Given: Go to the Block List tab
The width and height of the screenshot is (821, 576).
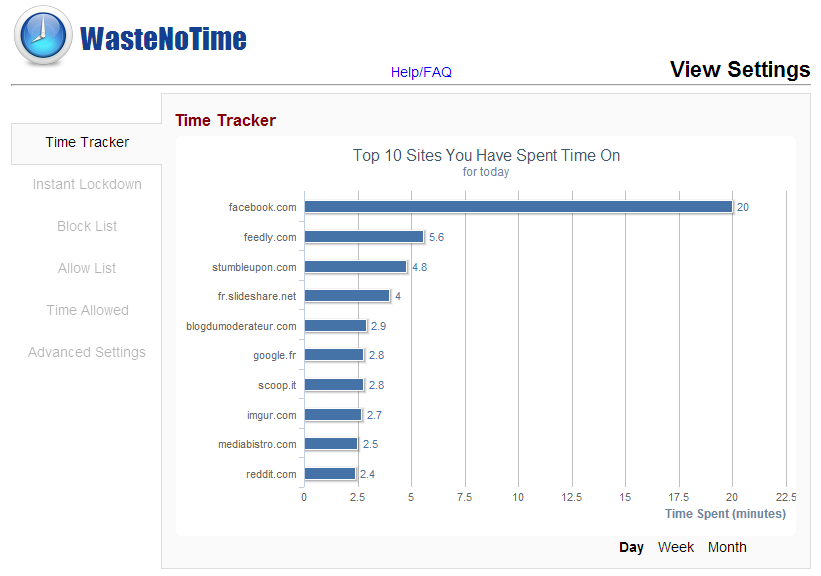Looking at the screenshot, I should pyautogui.click(x=87, y=226).
